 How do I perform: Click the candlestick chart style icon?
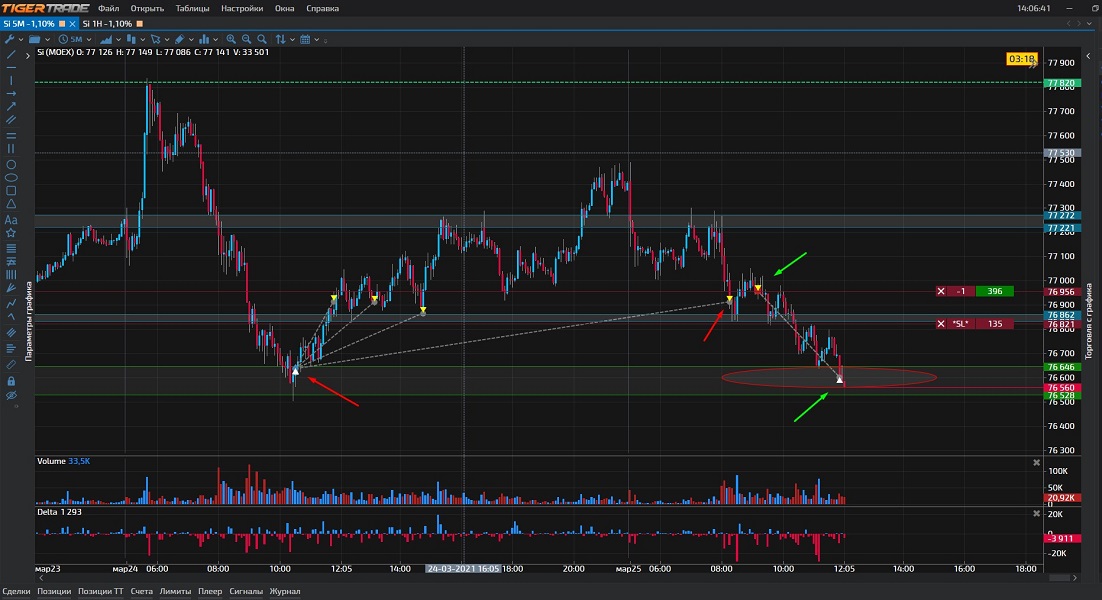pyautogui.click(x=131, y=39)
